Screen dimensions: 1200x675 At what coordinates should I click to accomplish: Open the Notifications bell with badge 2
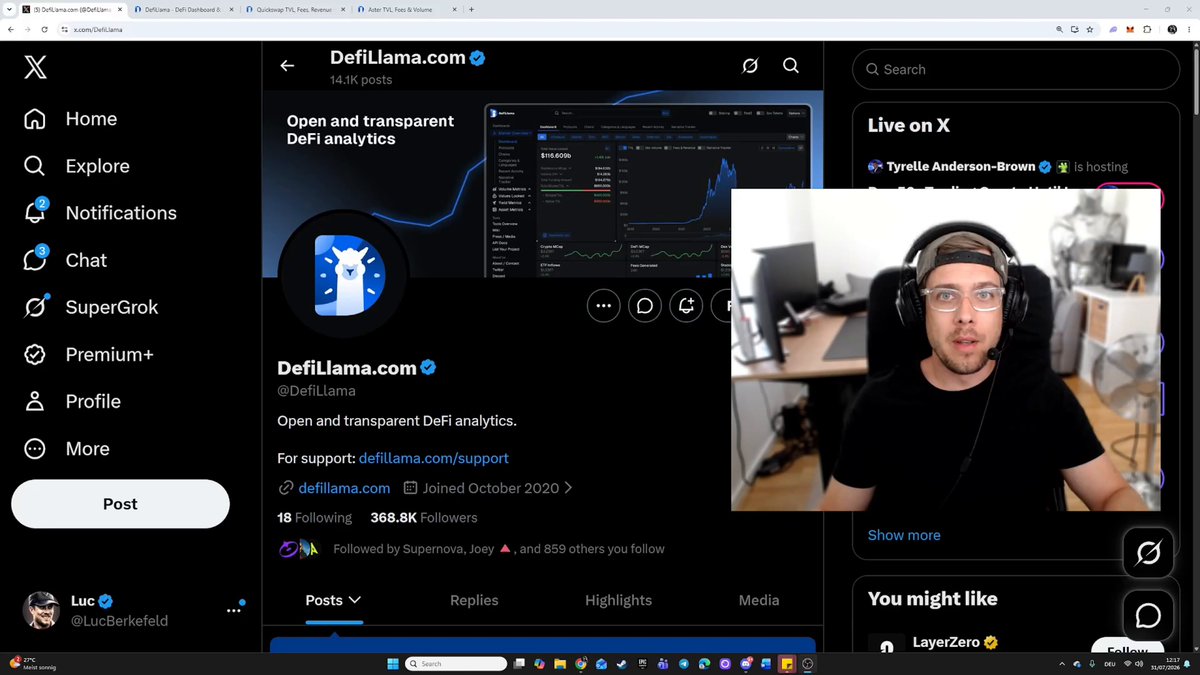click(x=35, y=212)
